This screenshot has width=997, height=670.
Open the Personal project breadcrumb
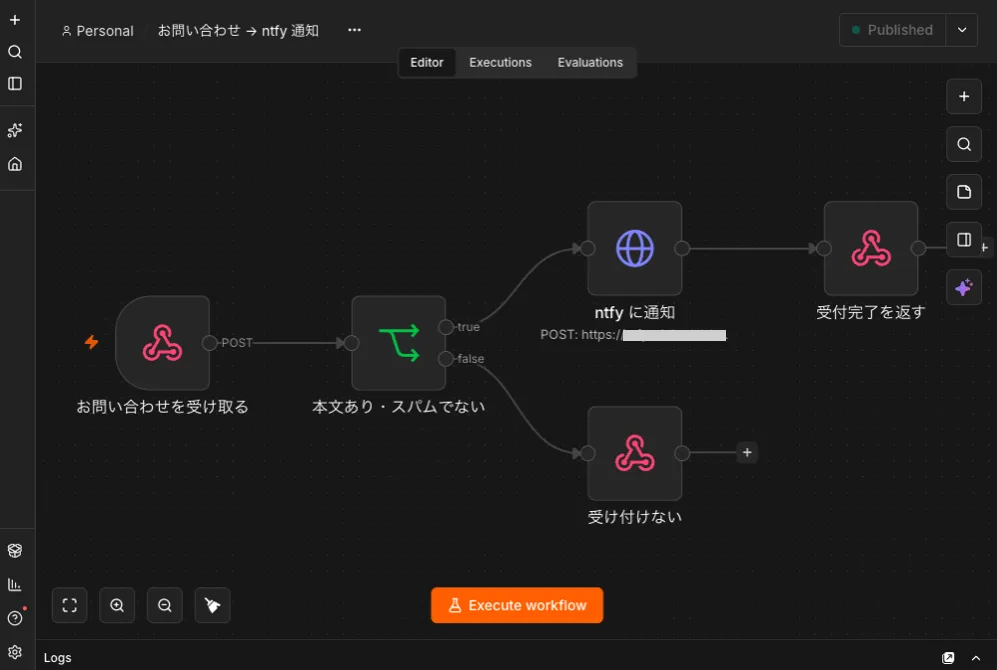(x=98, y=31)
